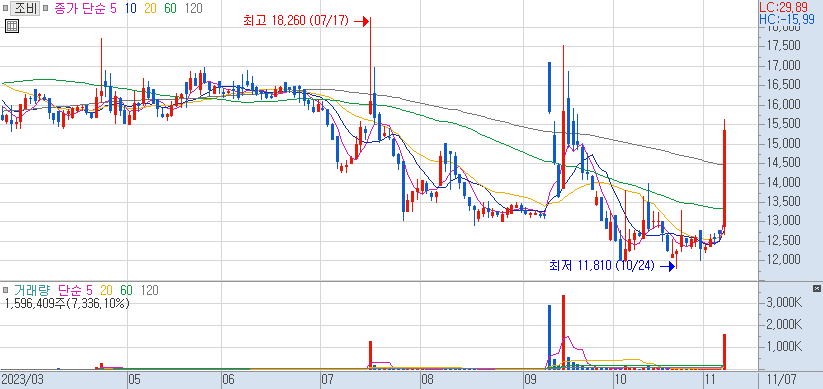
Task: Click the small square before 조비
Action: [5, 8]
